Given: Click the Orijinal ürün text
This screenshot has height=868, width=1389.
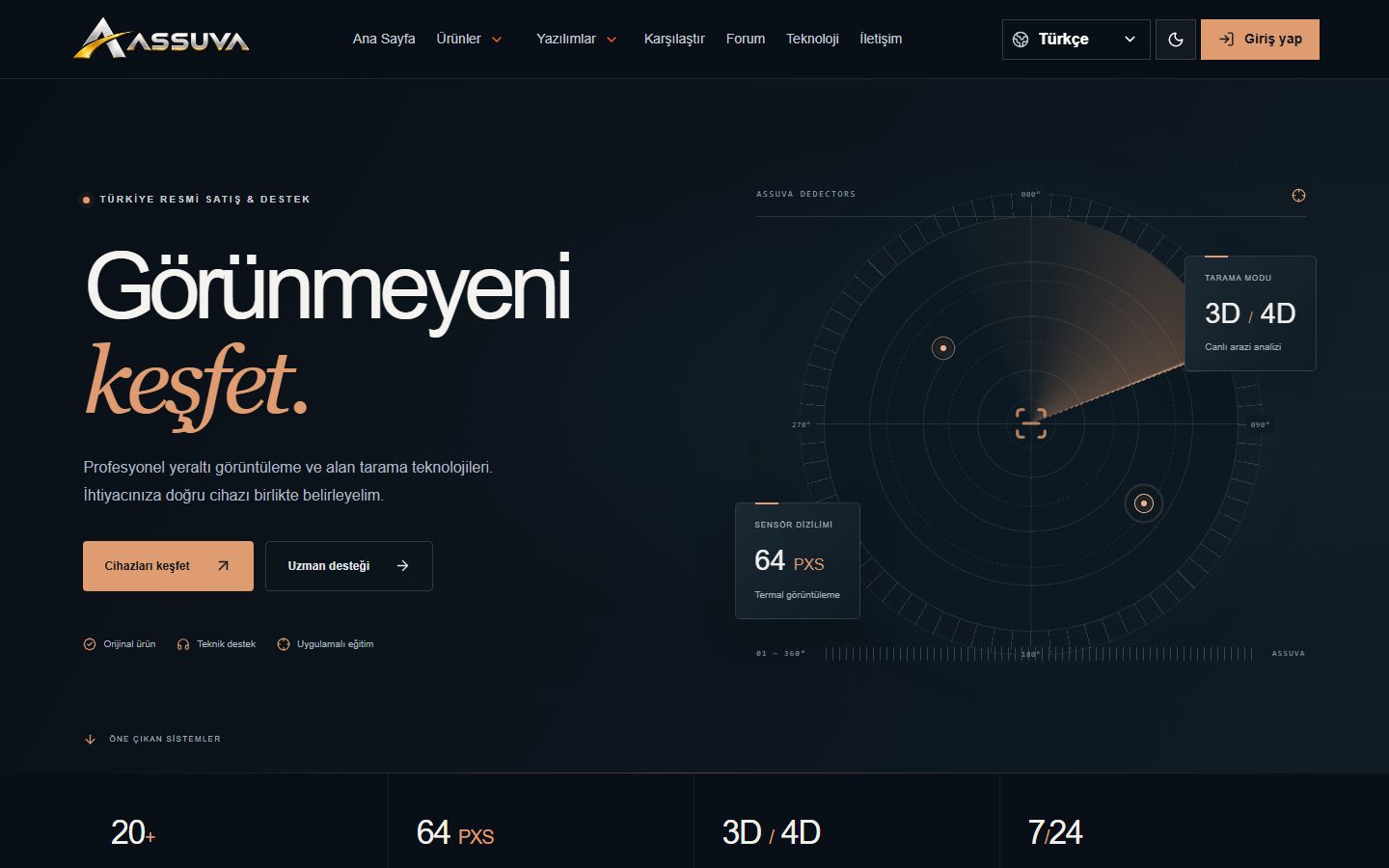Looking at the screenshot, I should 129,644.
